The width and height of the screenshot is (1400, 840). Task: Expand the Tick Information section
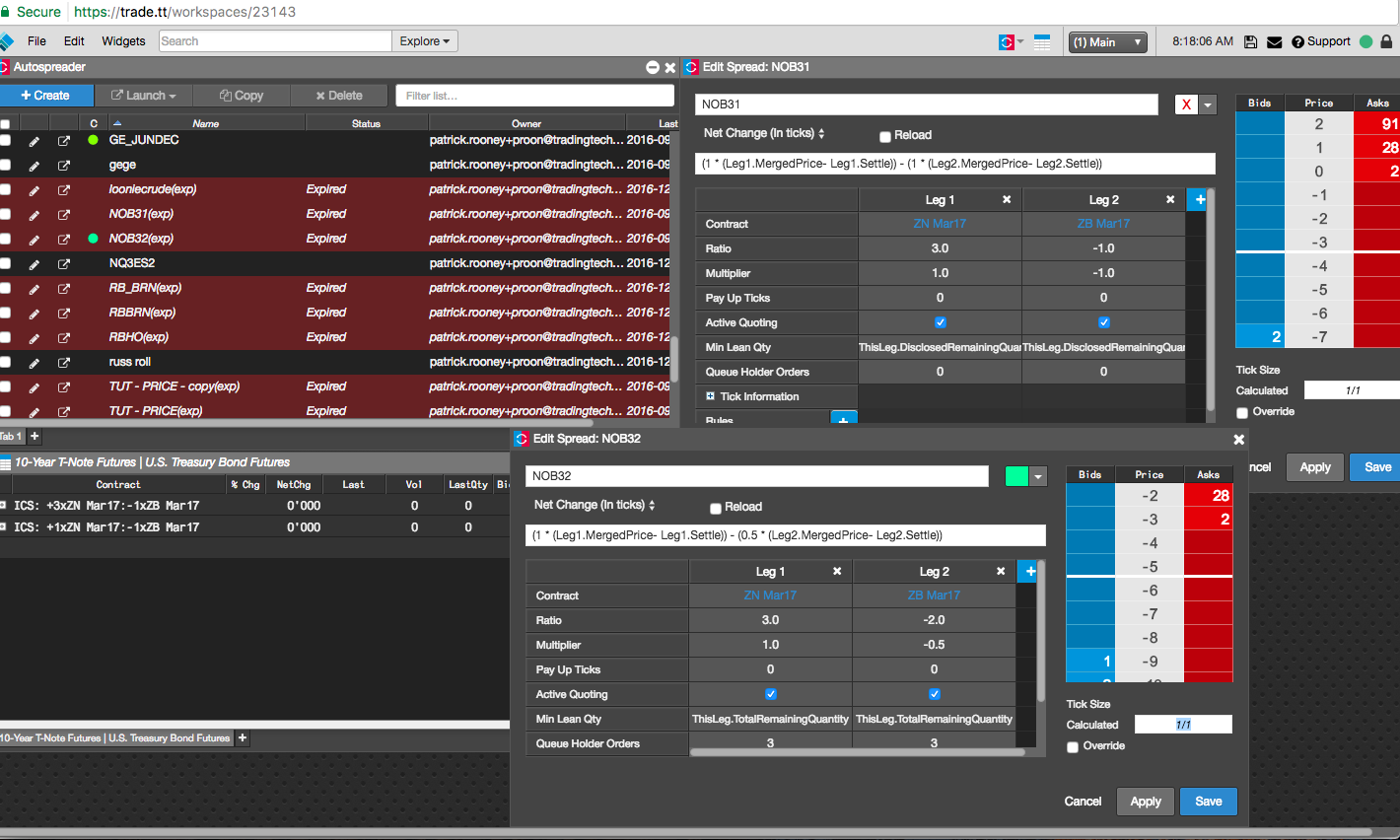click(x=710, y=396)
